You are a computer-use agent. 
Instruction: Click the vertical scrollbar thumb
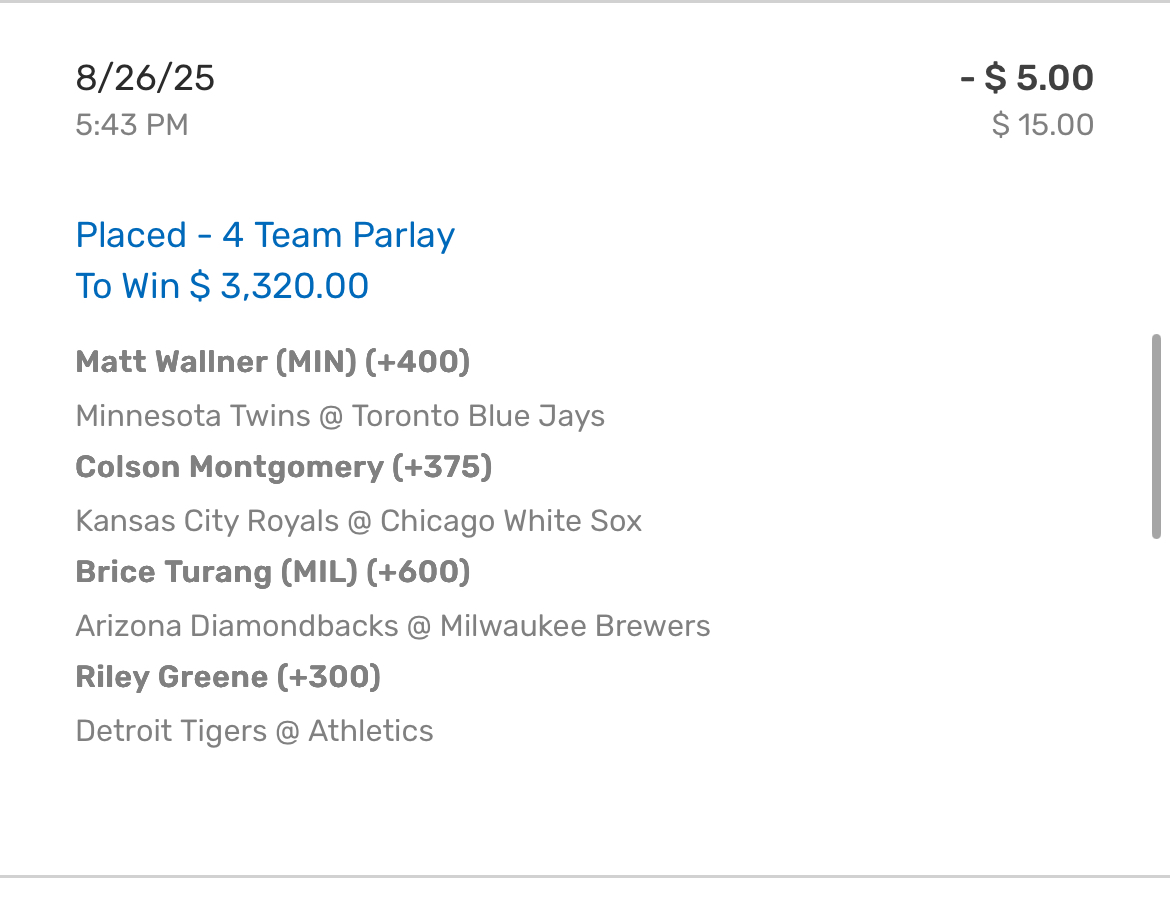[x=1157, y=437]
